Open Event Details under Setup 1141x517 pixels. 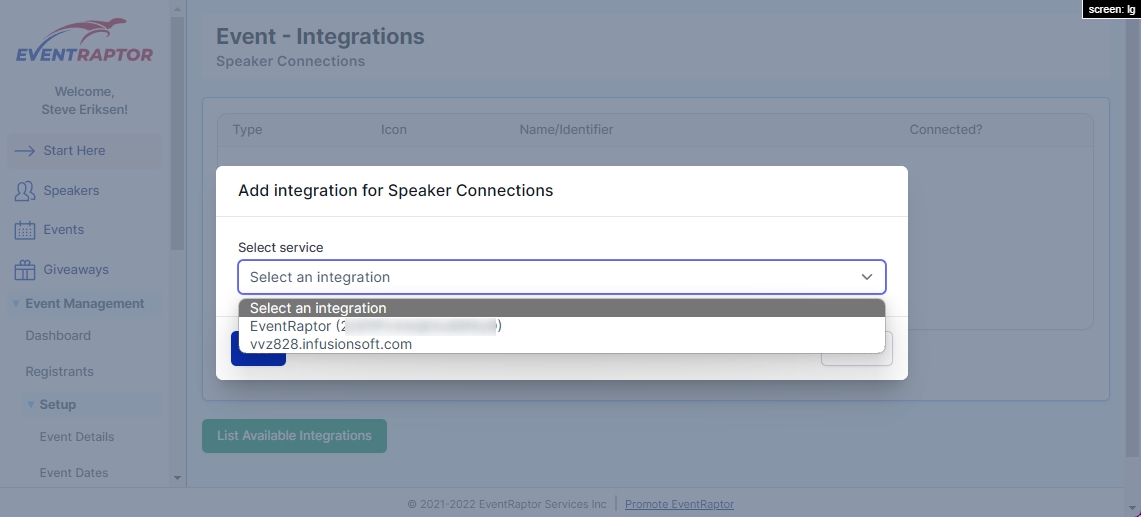tap(77, 437)
